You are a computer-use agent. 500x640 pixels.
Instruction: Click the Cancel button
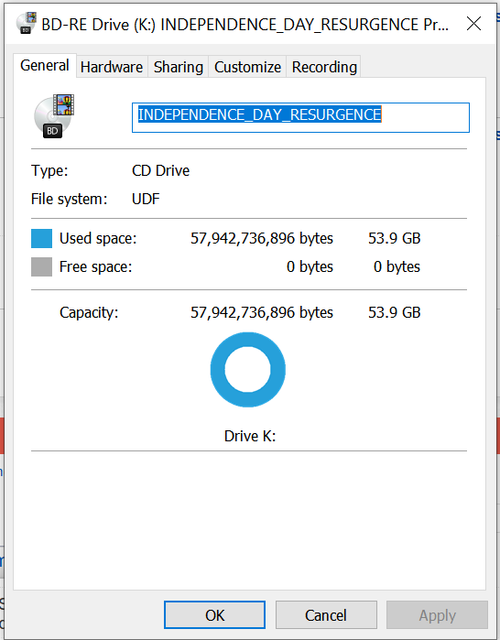tap(326, 615)
